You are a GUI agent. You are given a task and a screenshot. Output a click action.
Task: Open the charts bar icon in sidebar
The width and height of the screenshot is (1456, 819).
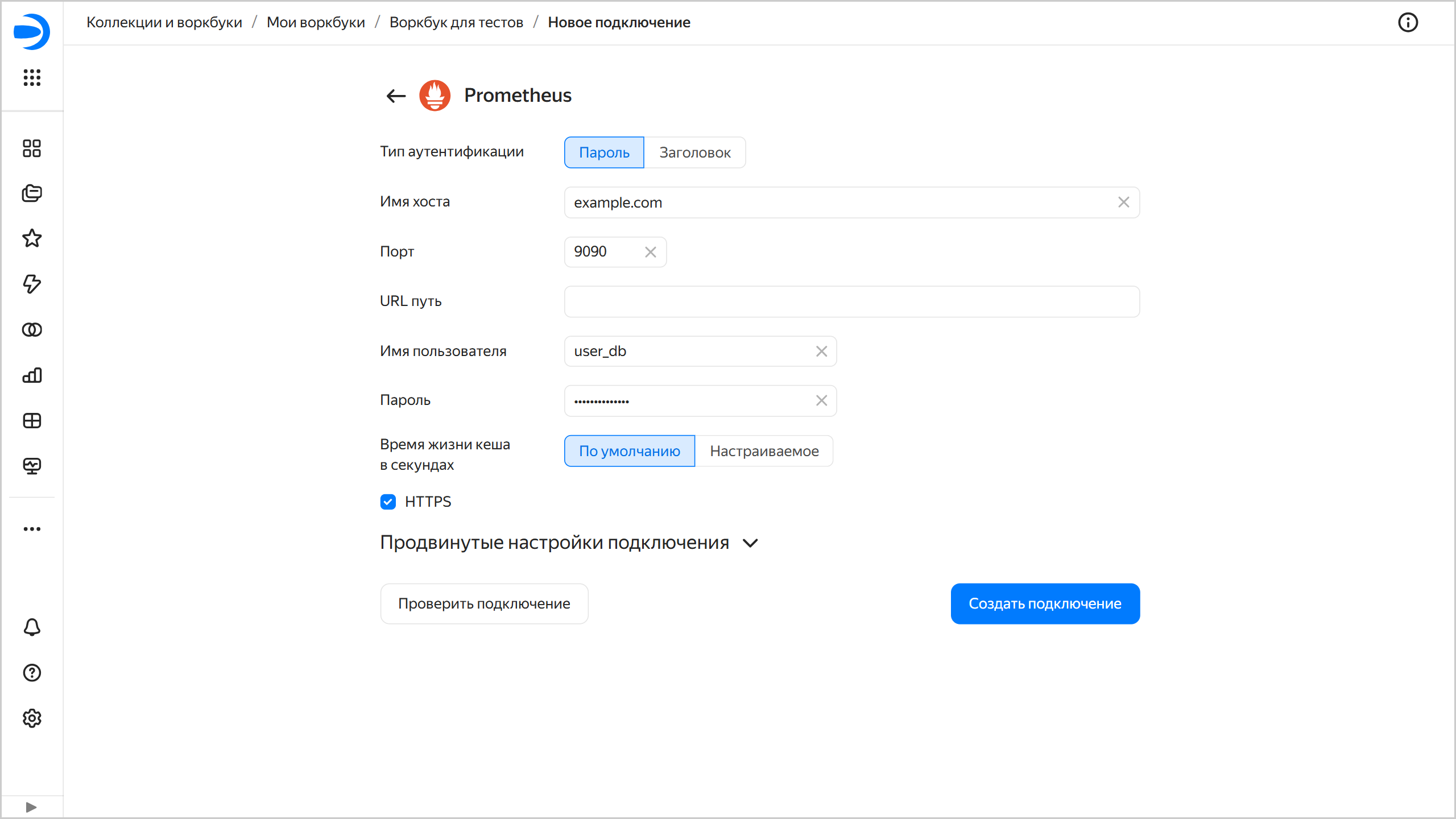pos(32,375)
